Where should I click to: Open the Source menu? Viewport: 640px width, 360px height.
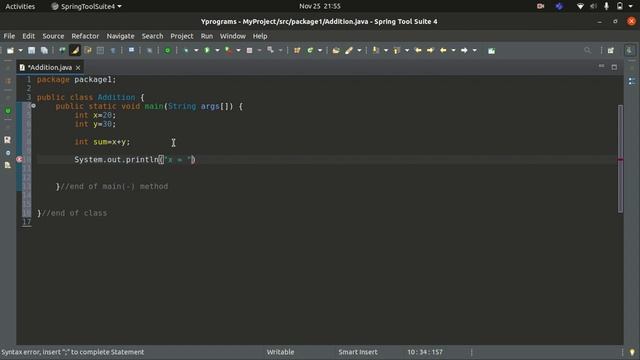click(x=53, y=36)
